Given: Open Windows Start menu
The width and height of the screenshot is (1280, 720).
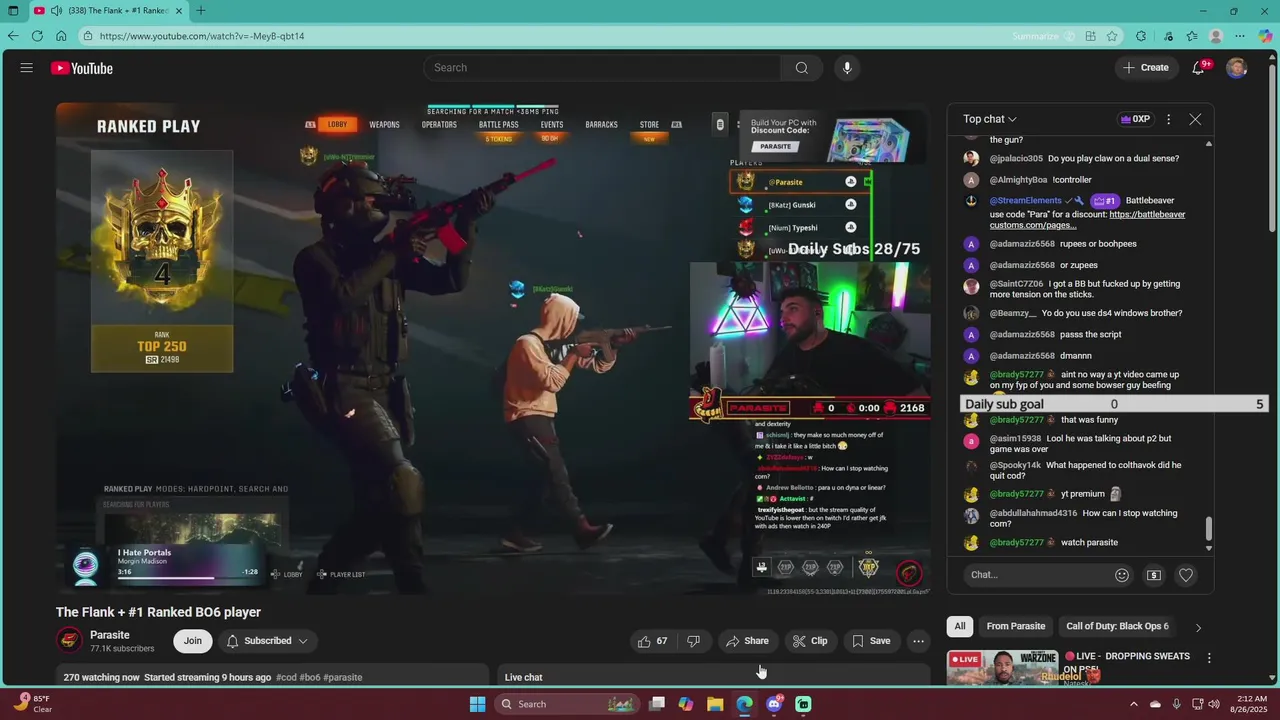Looking at the screenshot, I should pos(477,704).
